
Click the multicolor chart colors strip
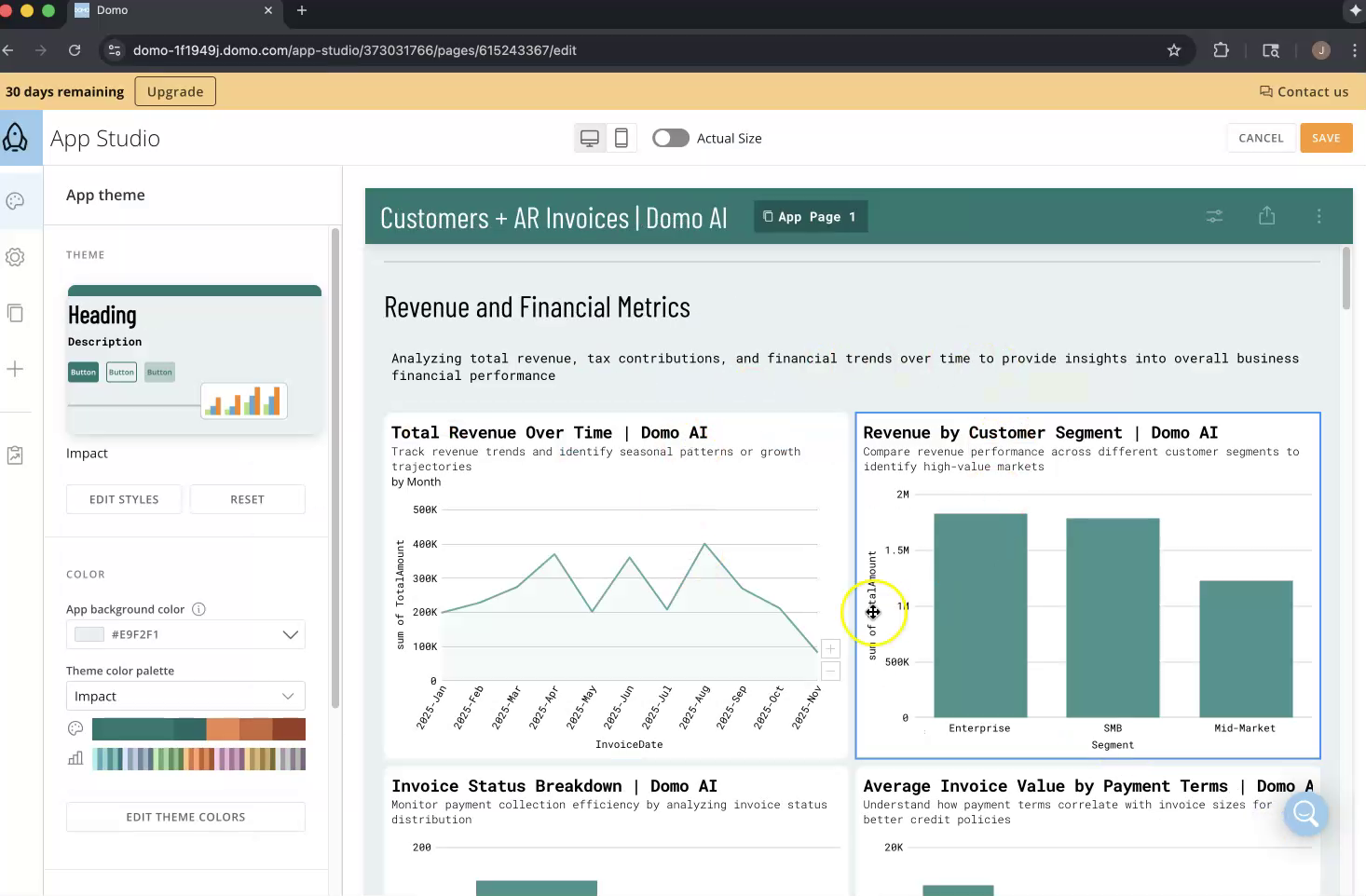[198, 758]
